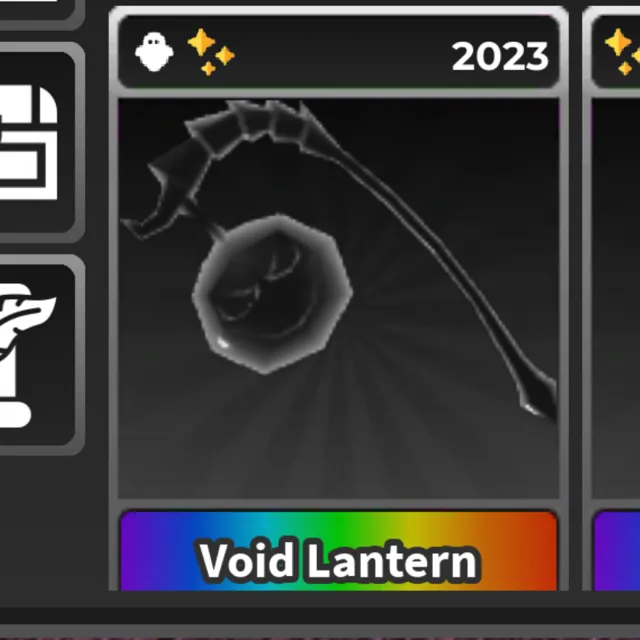
Task: Click the purple name bar on the right card
Action: (x=617, y=551)
